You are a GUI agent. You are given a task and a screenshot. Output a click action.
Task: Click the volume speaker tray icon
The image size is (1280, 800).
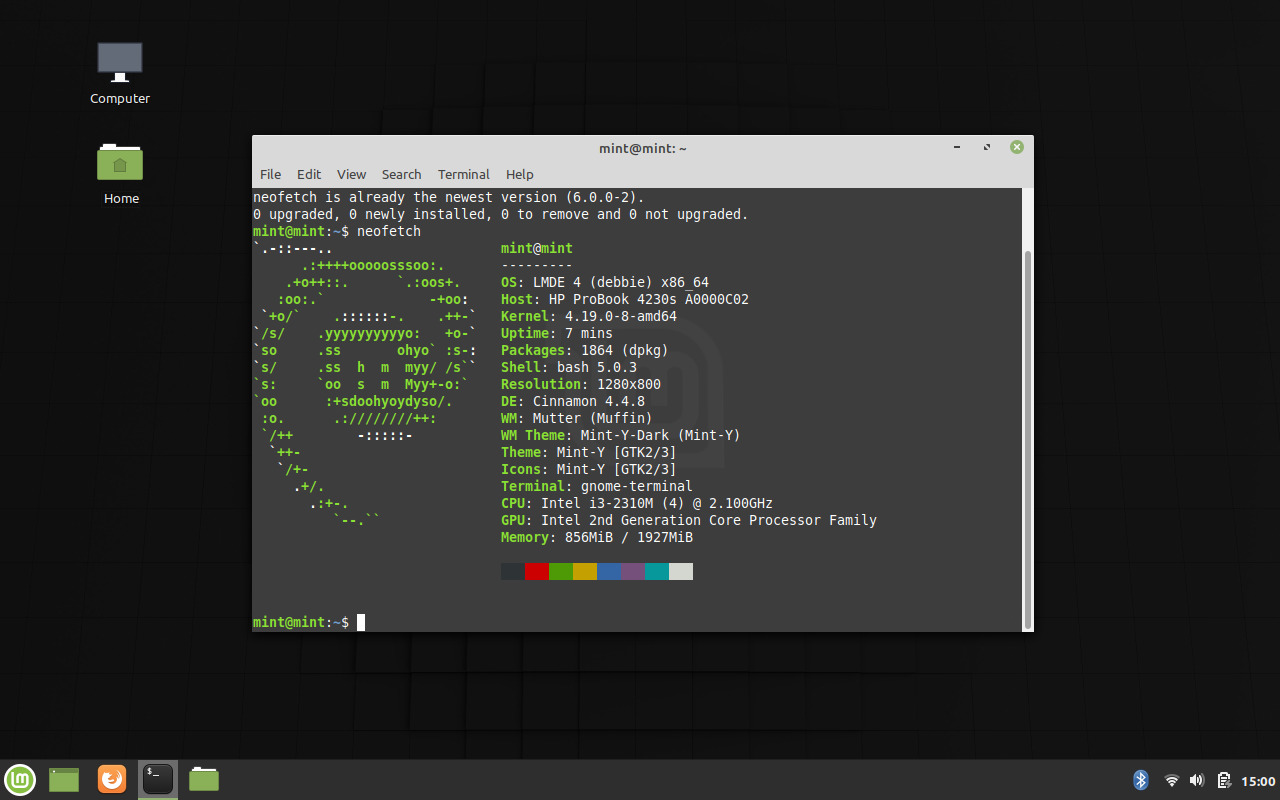[x=1197, y=780]
